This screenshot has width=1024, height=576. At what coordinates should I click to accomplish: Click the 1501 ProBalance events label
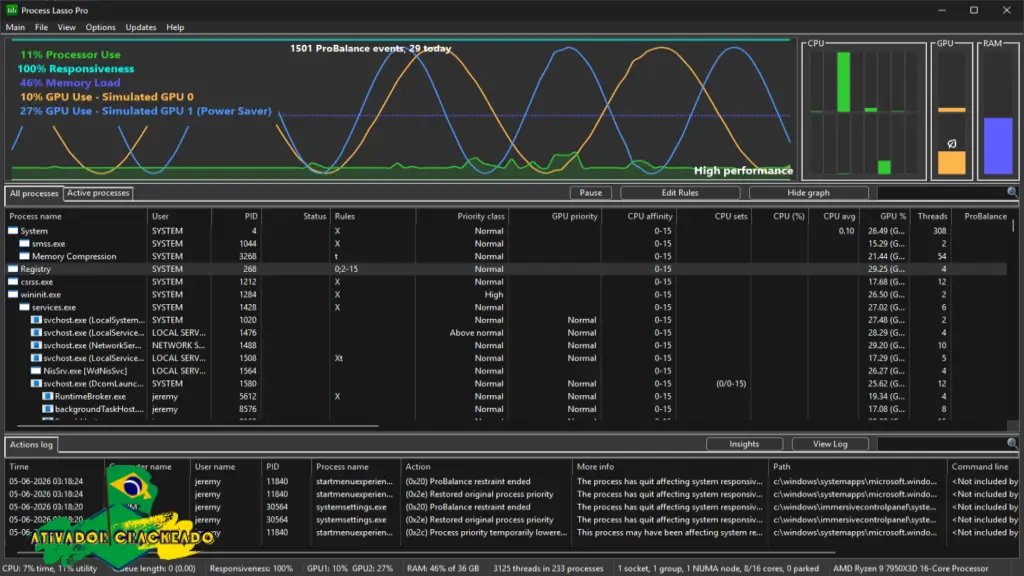click(370, 48)
